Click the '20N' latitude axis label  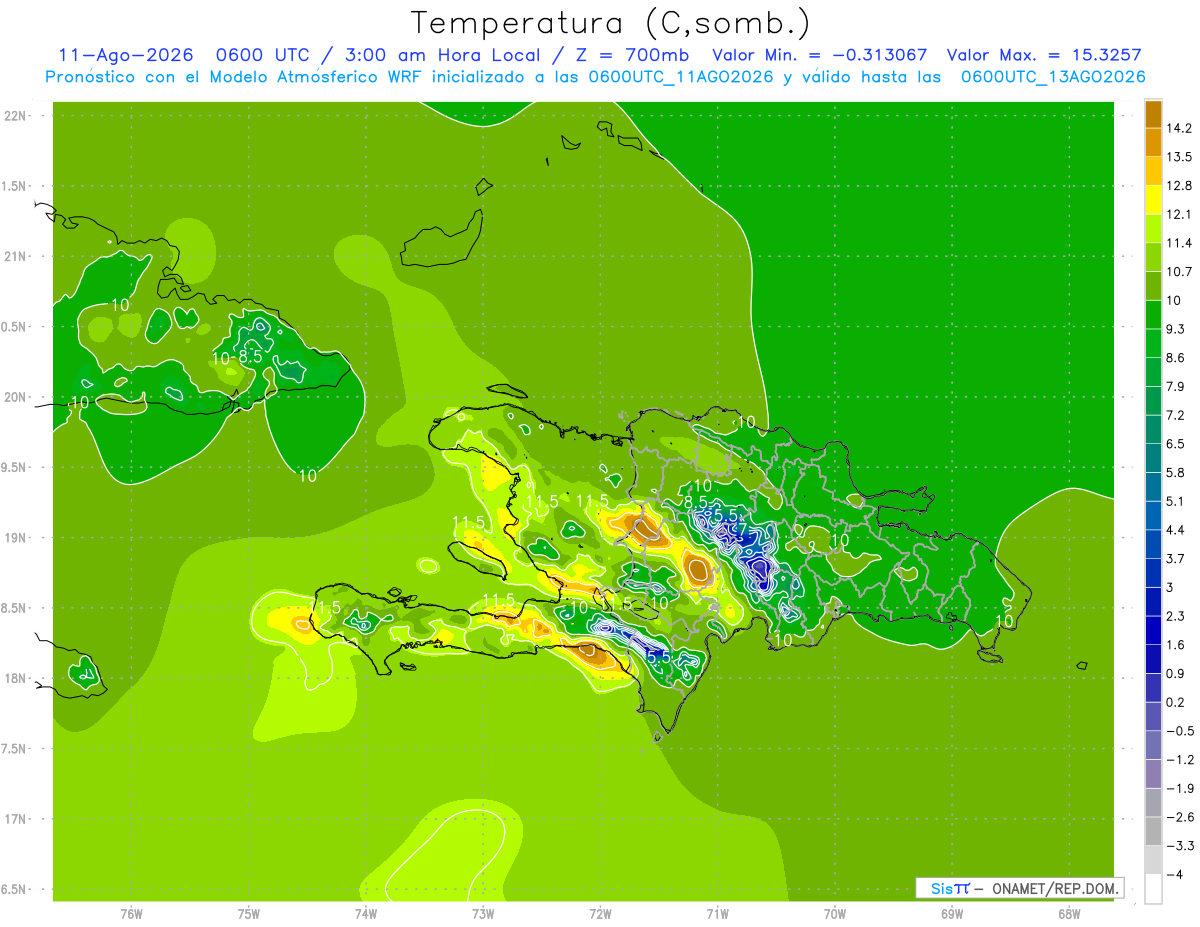[17, 397]
